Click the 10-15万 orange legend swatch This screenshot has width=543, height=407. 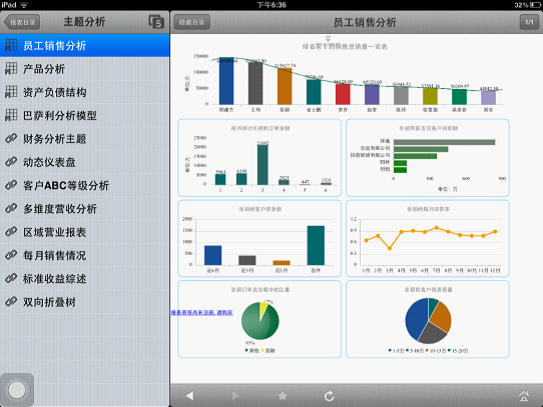coord(427,351)
